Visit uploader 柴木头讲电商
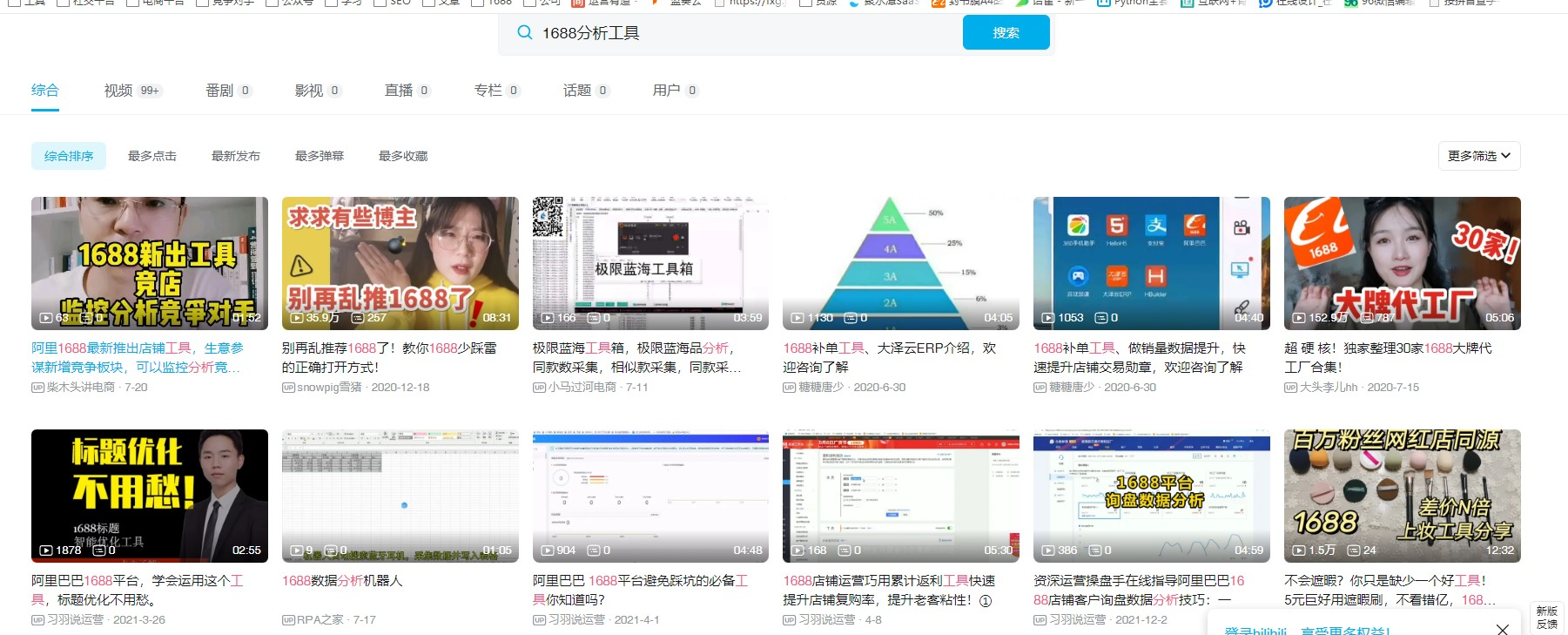The image size is (1568, 635). point(81,388)
